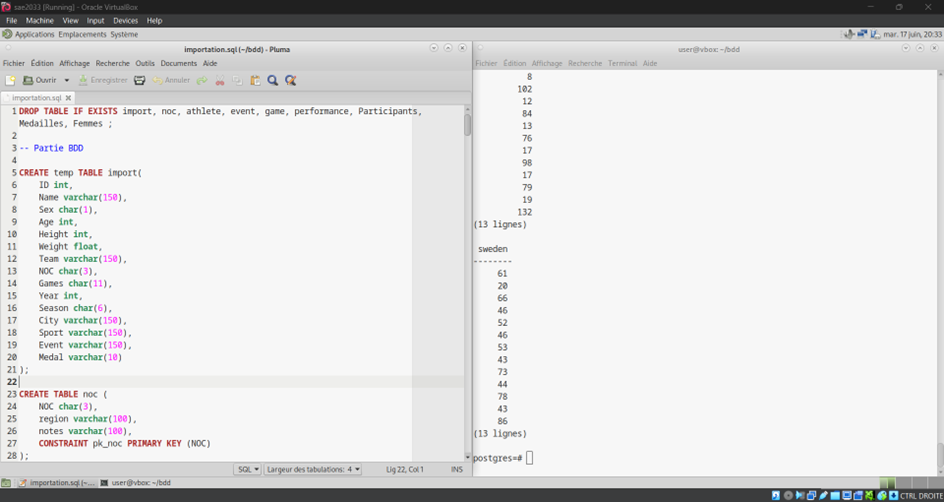Open Pluma's Édition menu

[x=42, y=63]
